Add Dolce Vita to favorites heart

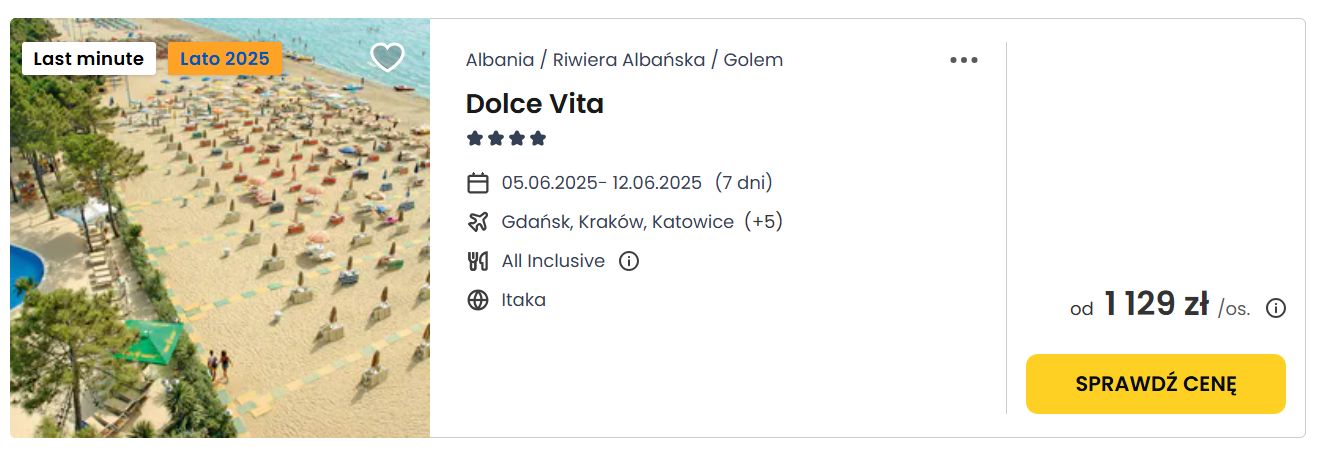(x=387, y=58)
